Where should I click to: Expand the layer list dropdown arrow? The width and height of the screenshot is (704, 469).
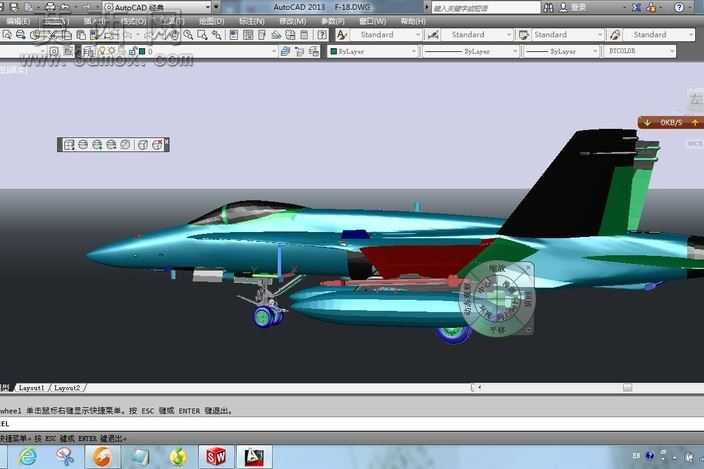(273, 52)
